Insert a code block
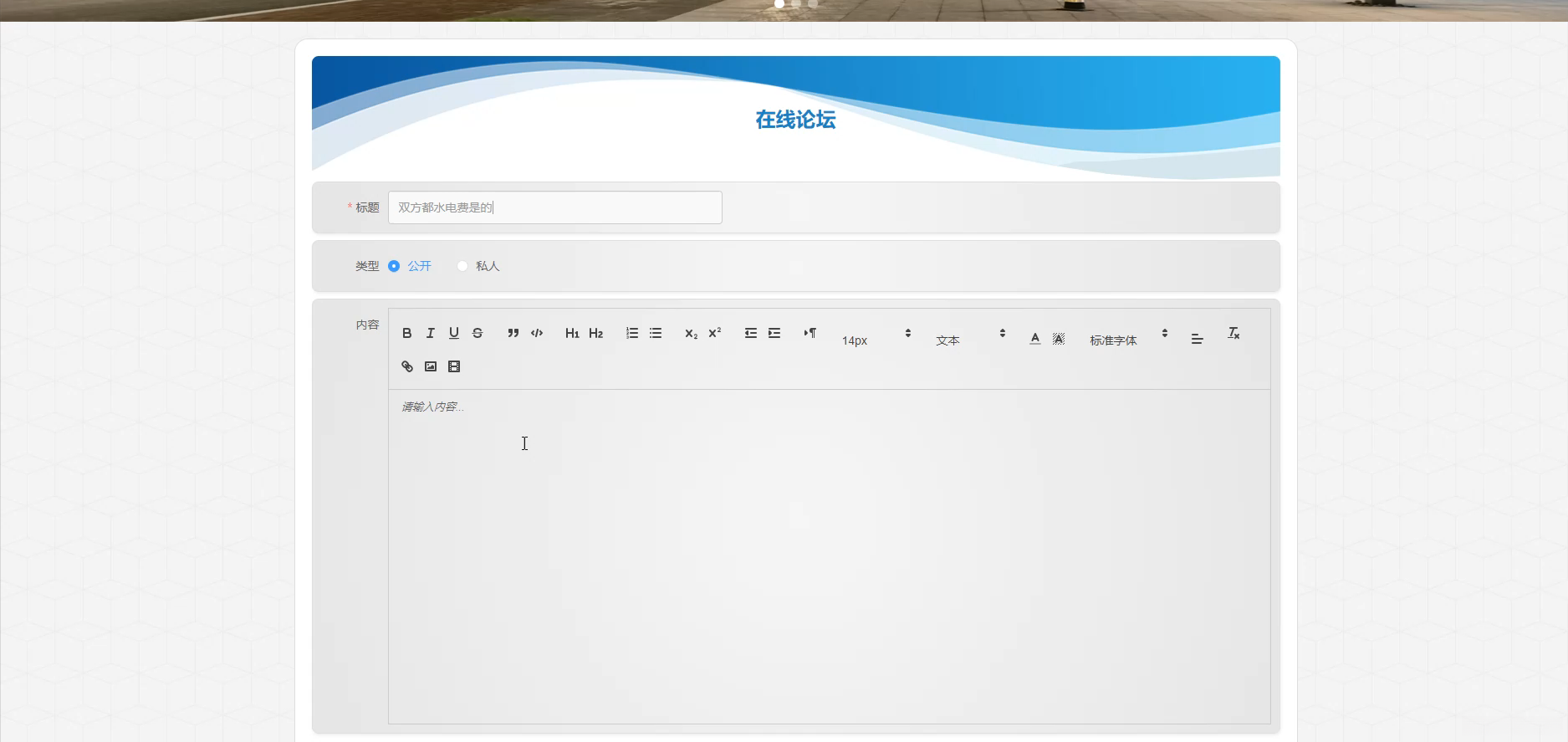Image resolution: width=1568 pixels, height=742 pixels. tap(537, 333)
